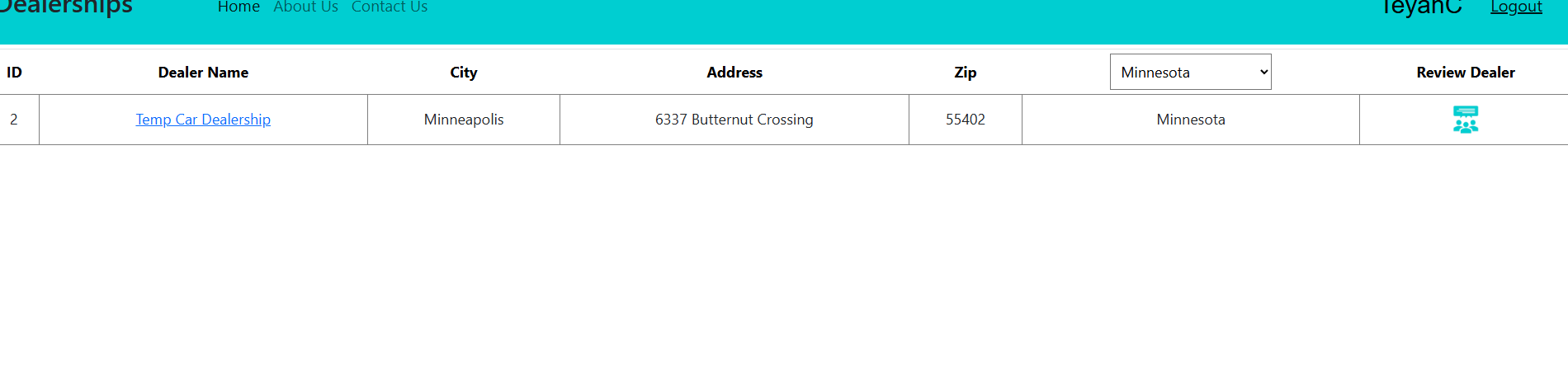Click the Review Dealer column header
The width and height of the screenshot is (1568, 376).
(1466, 73)
